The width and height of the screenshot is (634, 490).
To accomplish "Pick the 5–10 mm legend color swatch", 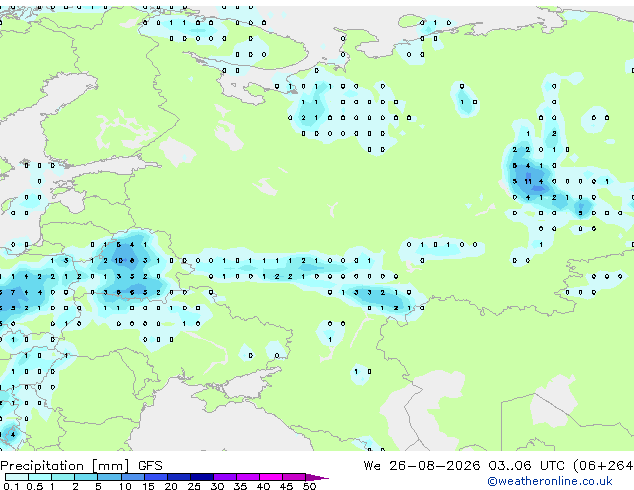I will click(109, 477).
